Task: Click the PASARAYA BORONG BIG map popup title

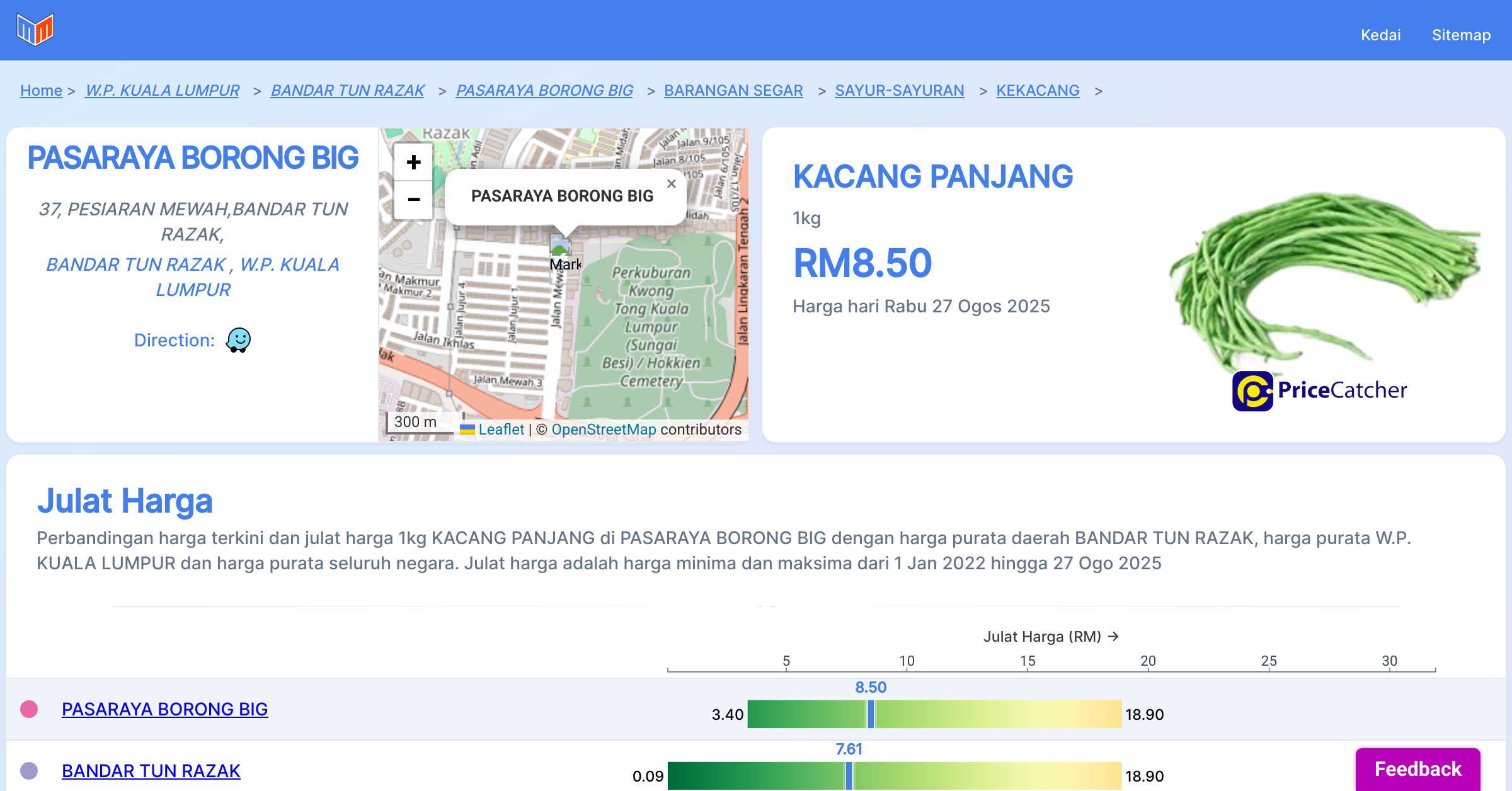Action: tap(562, 196)
